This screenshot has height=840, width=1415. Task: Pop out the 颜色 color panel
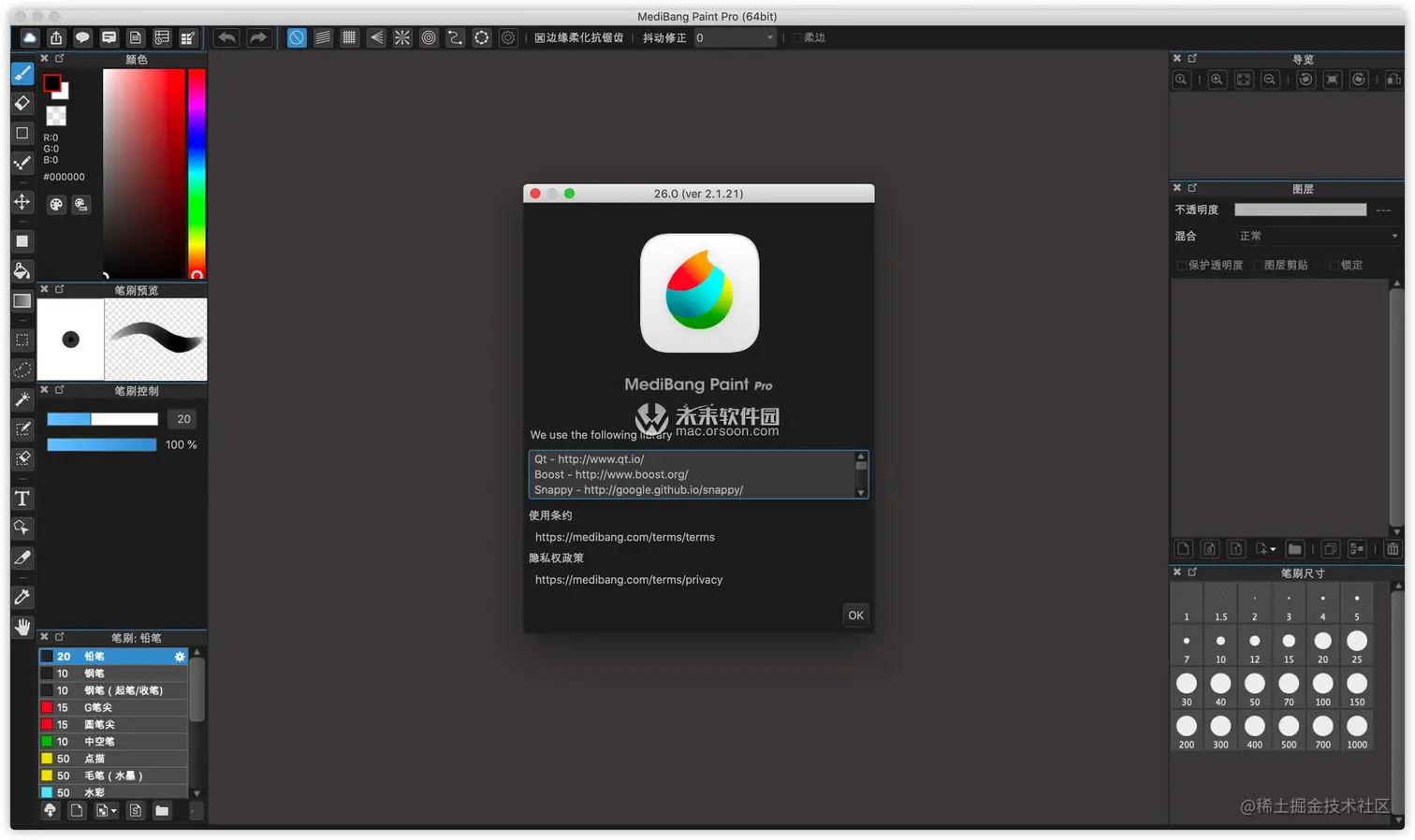[59, 58]
